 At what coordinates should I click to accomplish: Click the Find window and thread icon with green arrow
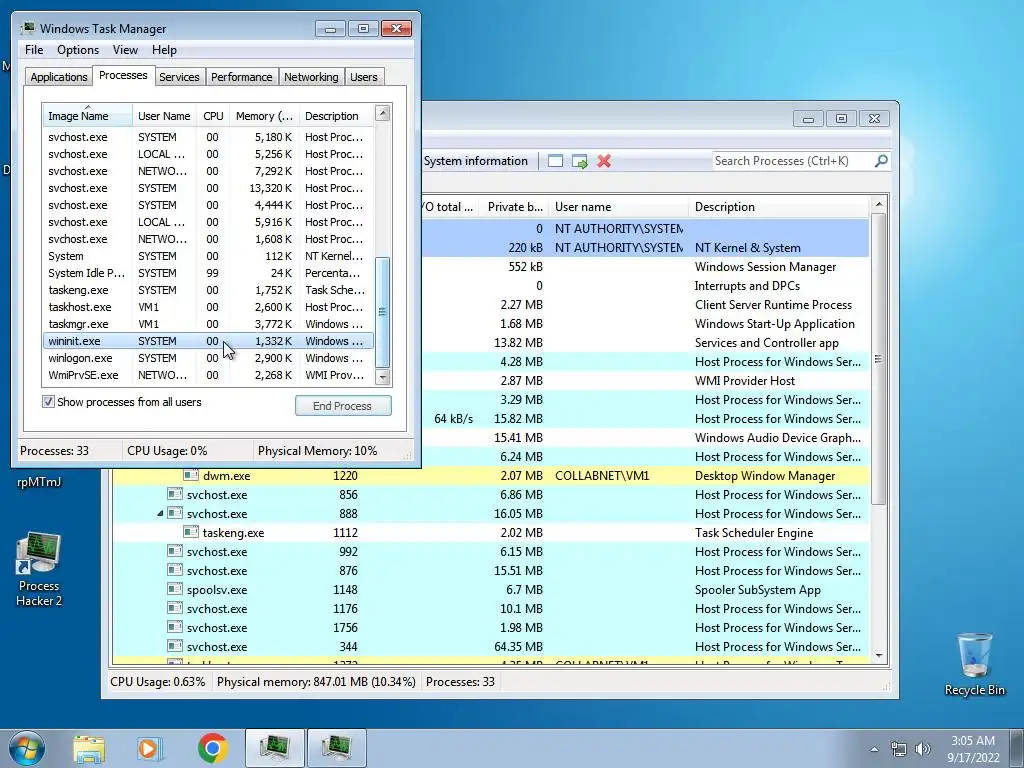pos(579,161)
